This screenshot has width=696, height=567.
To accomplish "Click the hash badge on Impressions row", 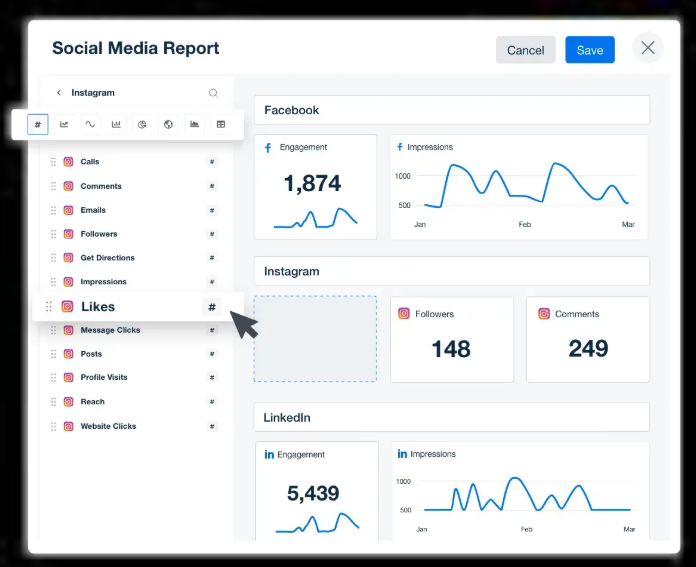I will pos(211,282).
